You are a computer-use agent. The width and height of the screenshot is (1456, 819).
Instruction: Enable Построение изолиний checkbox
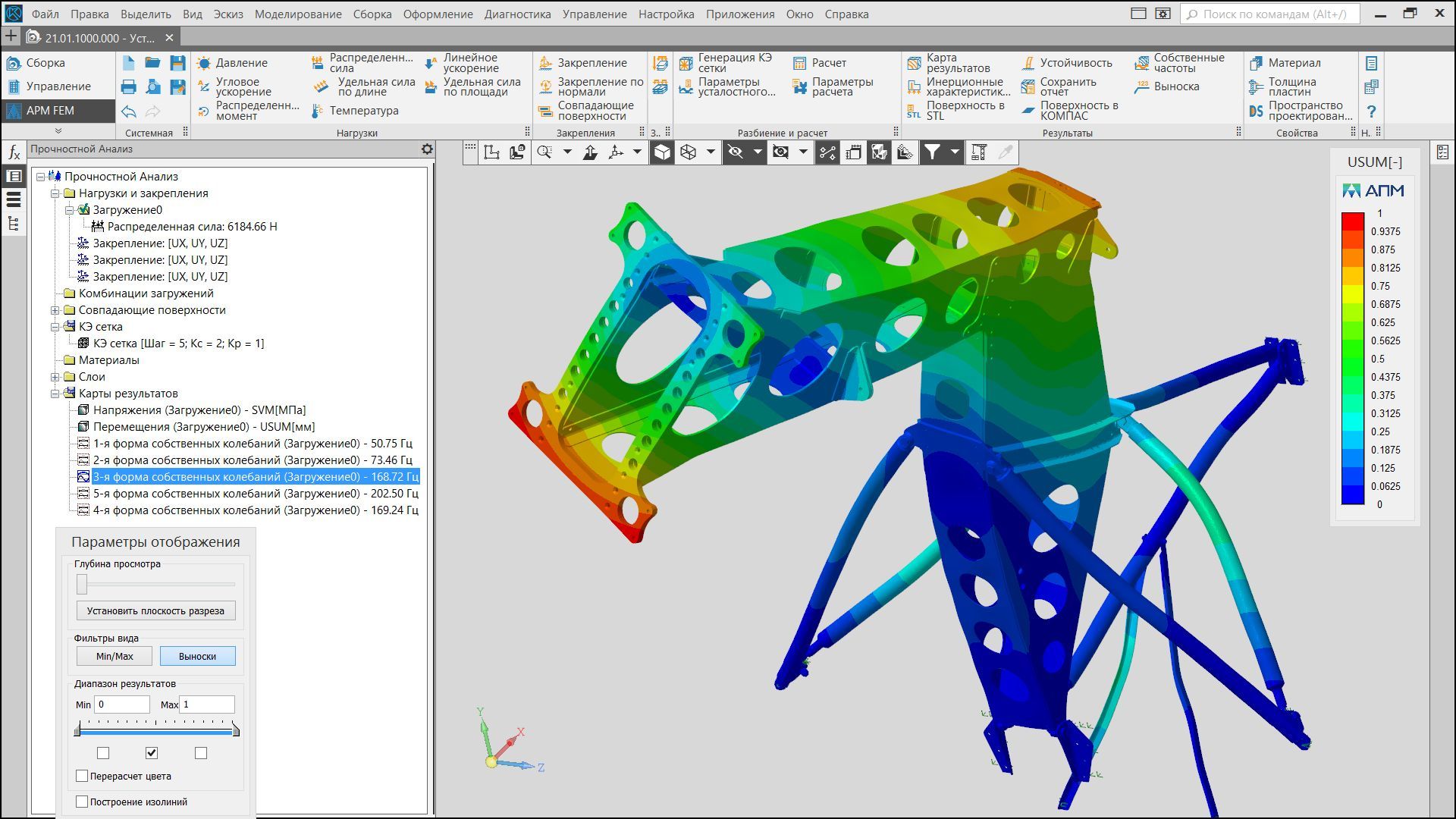[x=79, y=801]
